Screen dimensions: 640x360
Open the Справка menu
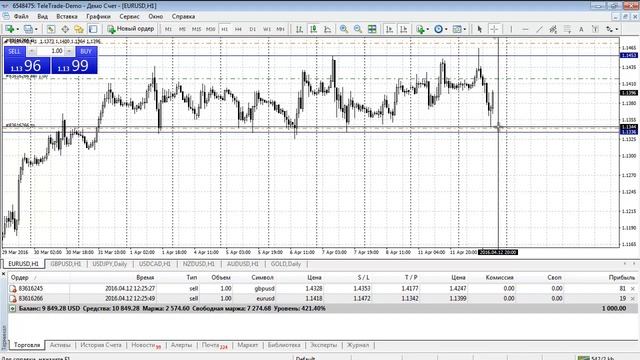tap(183, 16)
